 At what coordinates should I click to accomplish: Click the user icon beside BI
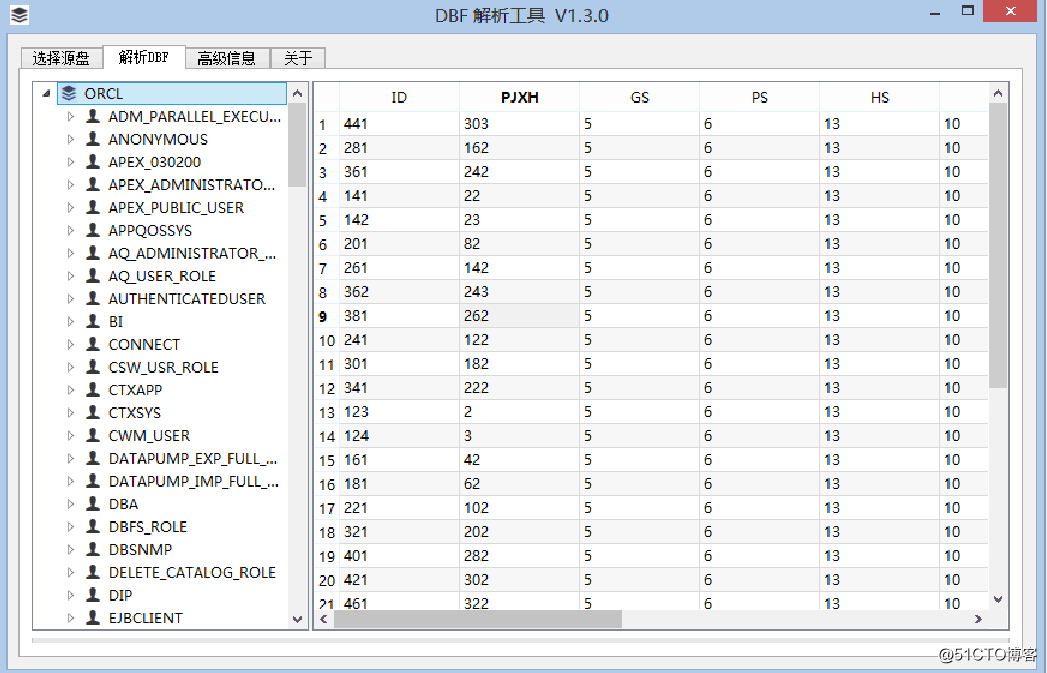(93, 321)
